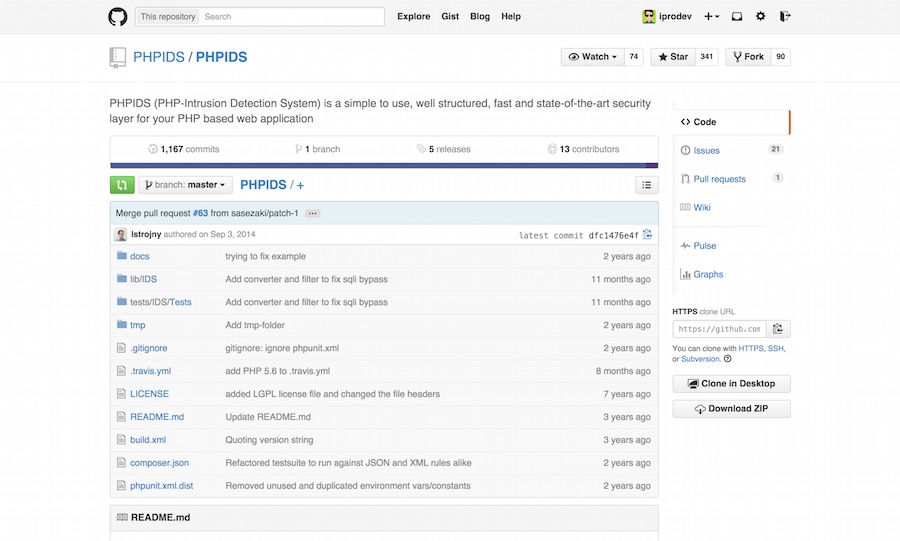
Task: Open pull request #63 link
Action: (x=200, y=213)
